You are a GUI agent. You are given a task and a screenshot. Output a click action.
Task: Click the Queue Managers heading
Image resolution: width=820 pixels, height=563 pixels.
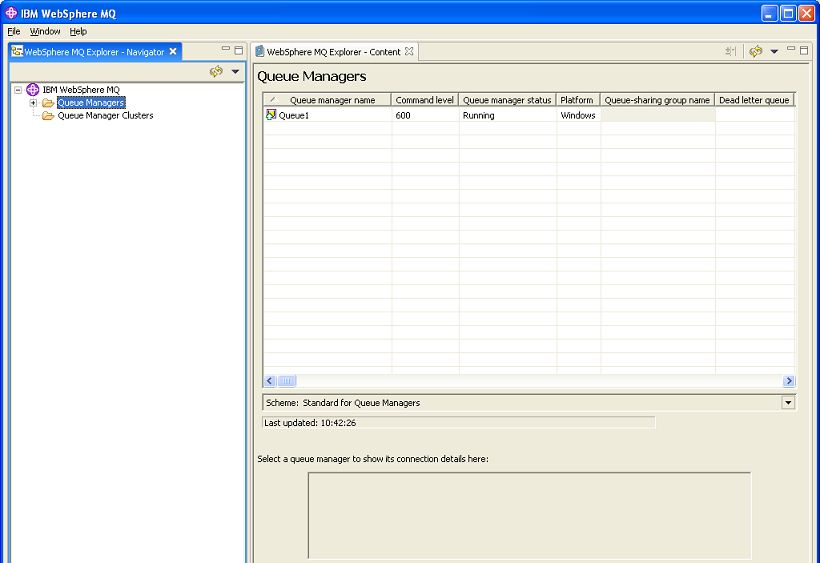tap(312, 76)
